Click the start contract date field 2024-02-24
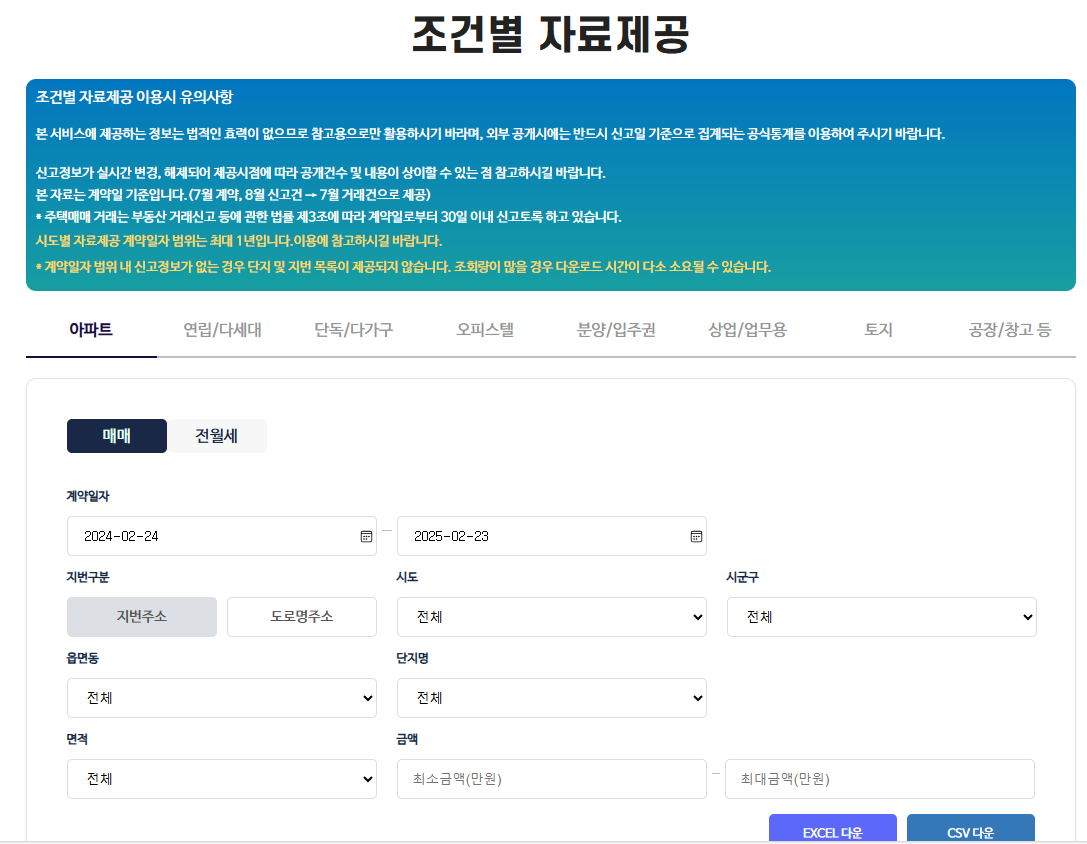Viewport: 1087px width, 844px height. click(222, 536)
